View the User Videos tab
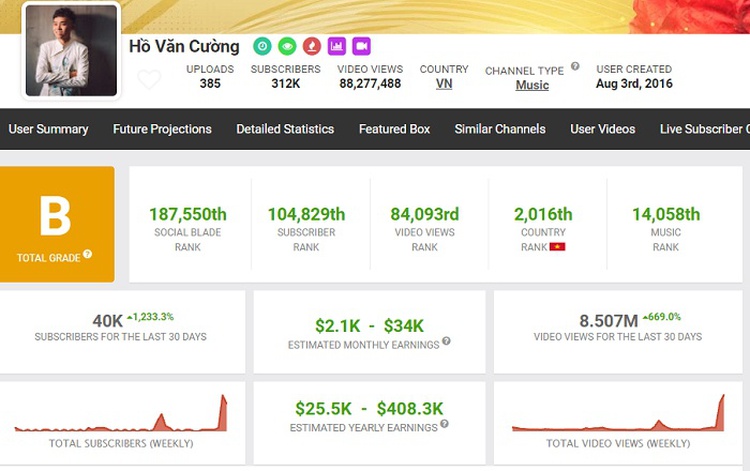Image resolution: width=750 pixels, height=471 pixels. tap(603, 129)
